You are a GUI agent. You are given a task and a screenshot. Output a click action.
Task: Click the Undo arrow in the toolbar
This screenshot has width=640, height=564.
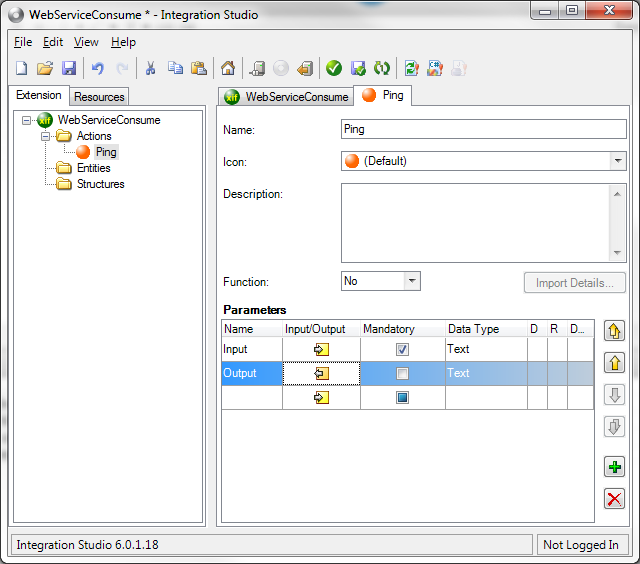[x=98, y=68]
